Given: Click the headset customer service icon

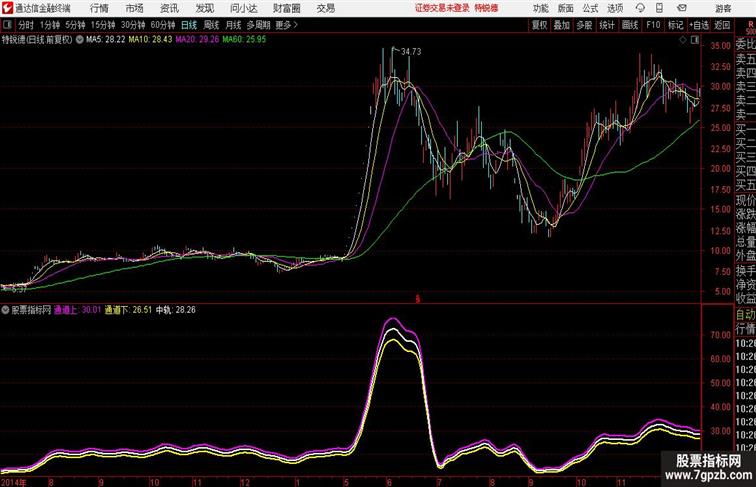Looking at the screenshot, I should pos(640,8).
